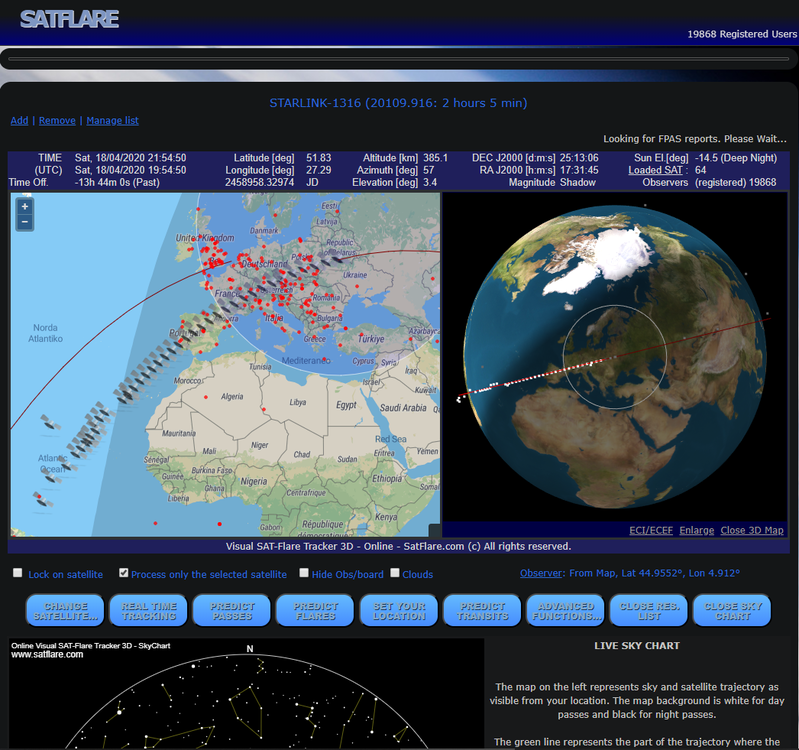This screenshot has width=799, height=750.
Task: Click the Remove link
Action: pyautogui.click(x=57, y=121)
